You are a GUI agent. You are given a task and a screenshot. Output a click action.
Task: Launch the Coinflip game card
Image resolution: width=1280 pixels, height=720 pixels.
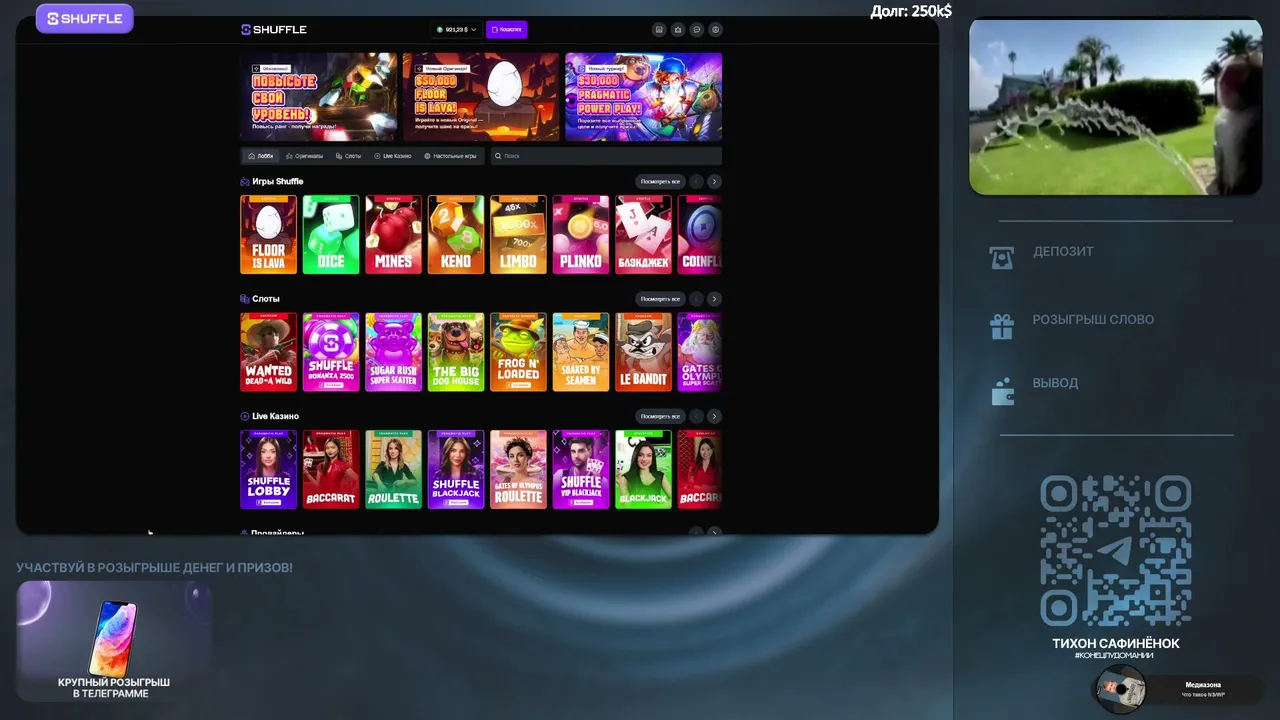700,234
